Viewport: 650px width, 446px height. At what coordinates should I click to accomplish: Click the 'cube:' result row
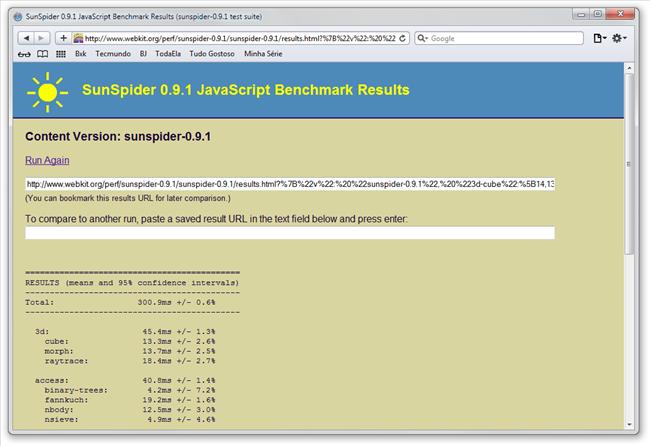point(130,342)
